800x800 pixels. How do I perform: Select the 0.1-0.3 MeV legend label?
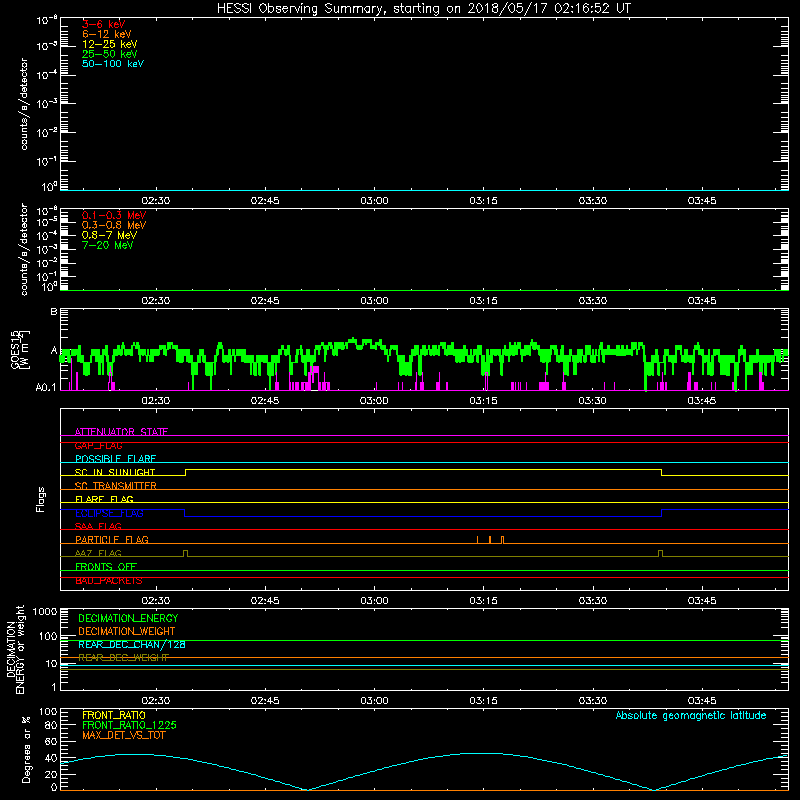(x=114, y=215)
